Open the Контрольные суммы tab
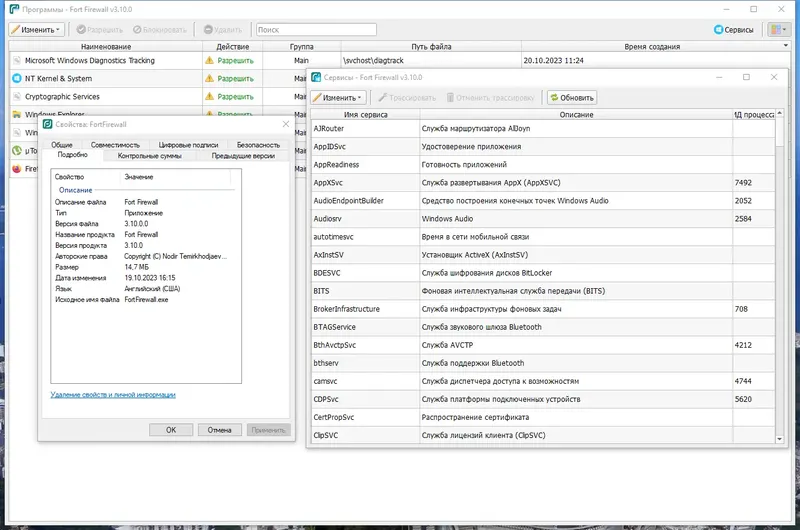The width and height of the screenshot is (800, 530). point(149,156)
